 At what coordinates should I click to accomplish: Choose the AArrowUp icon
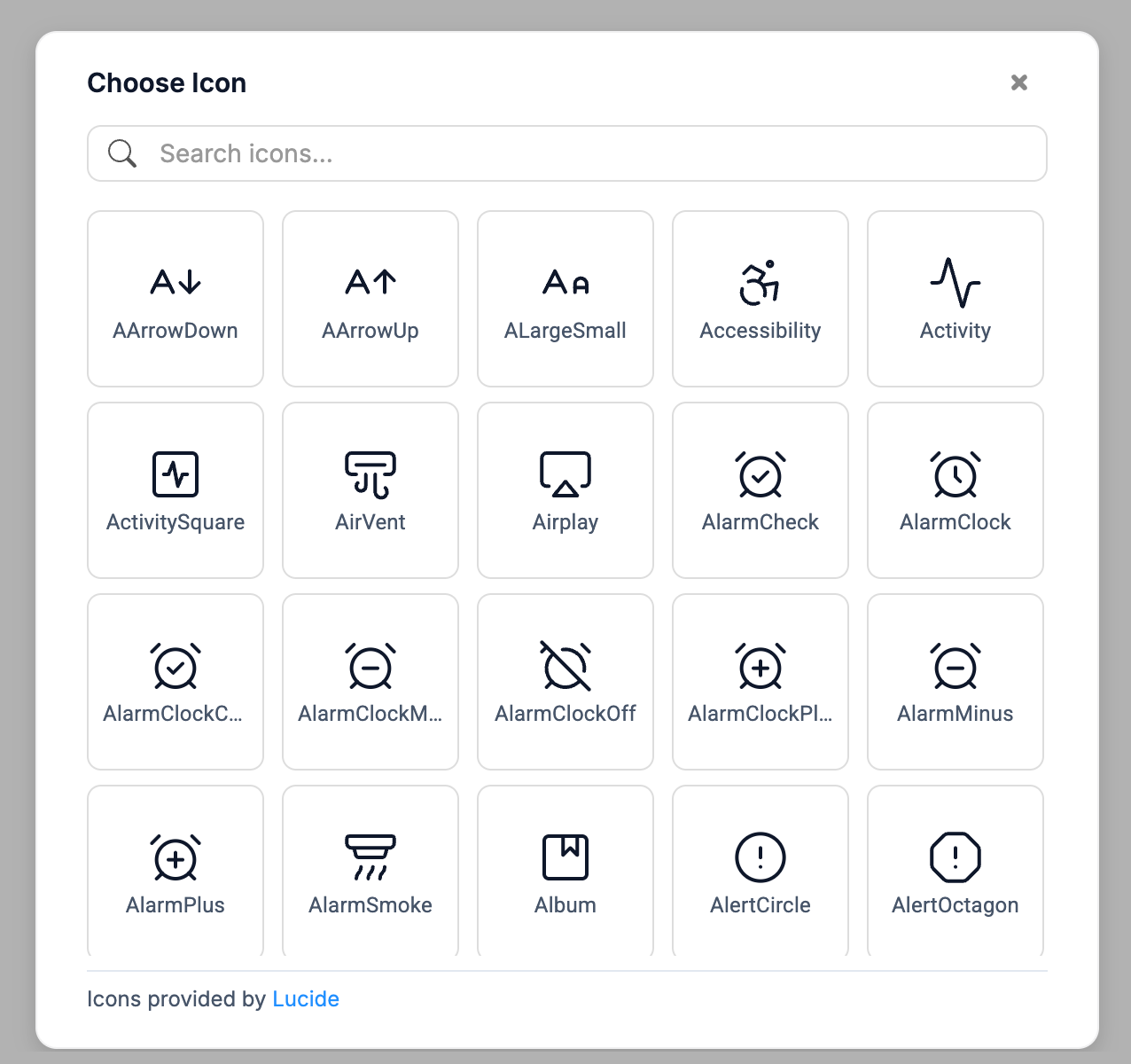click(370, 299)
